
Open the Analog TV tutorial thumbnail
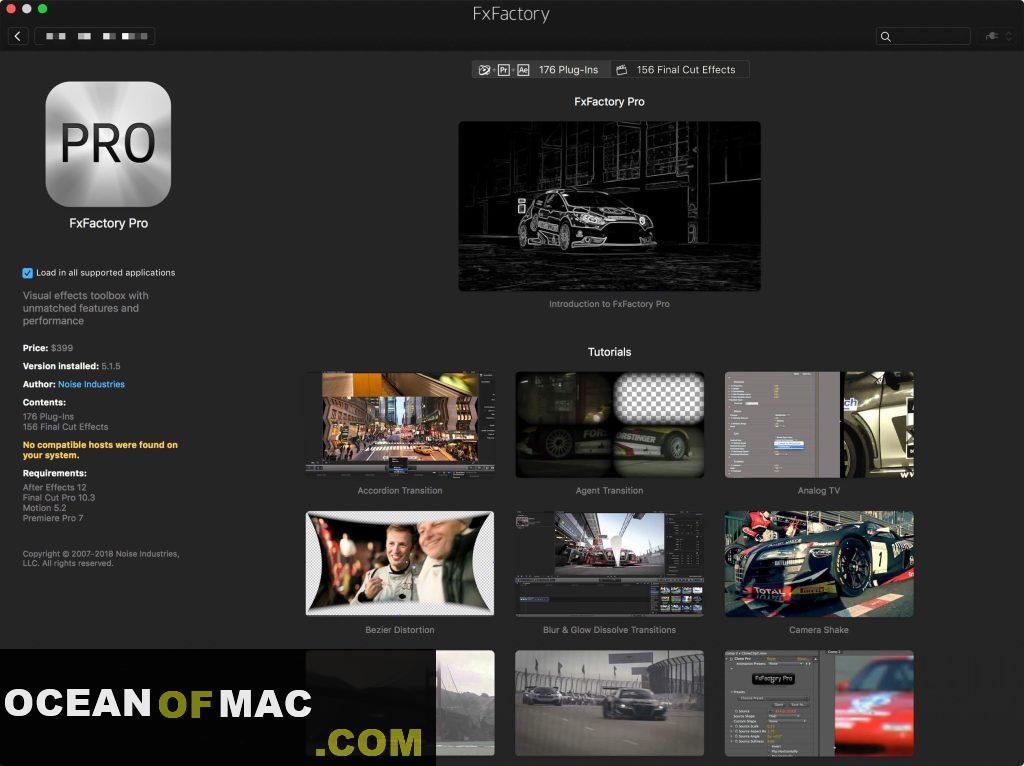point(819,425)
